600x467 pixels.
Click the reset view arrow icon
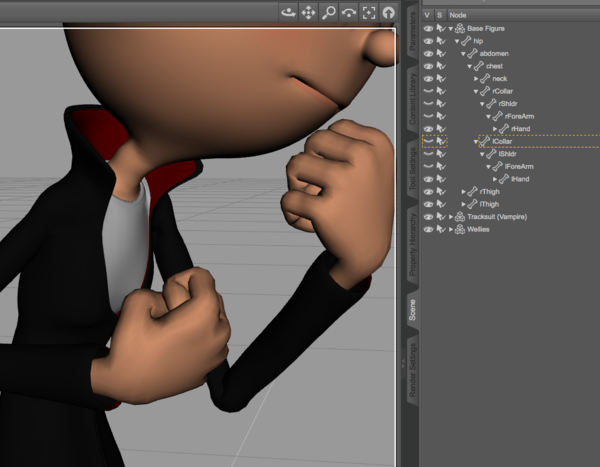[388, 13]
